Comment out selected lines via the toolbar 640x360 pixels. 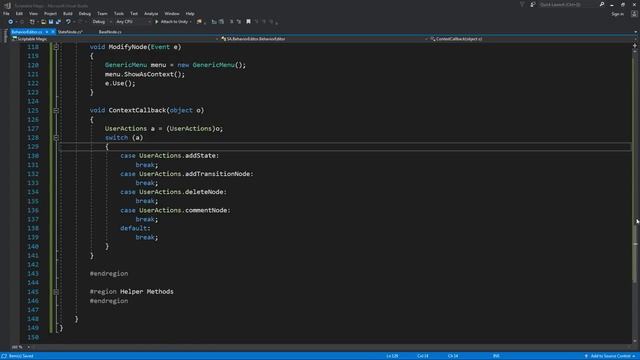231,22
